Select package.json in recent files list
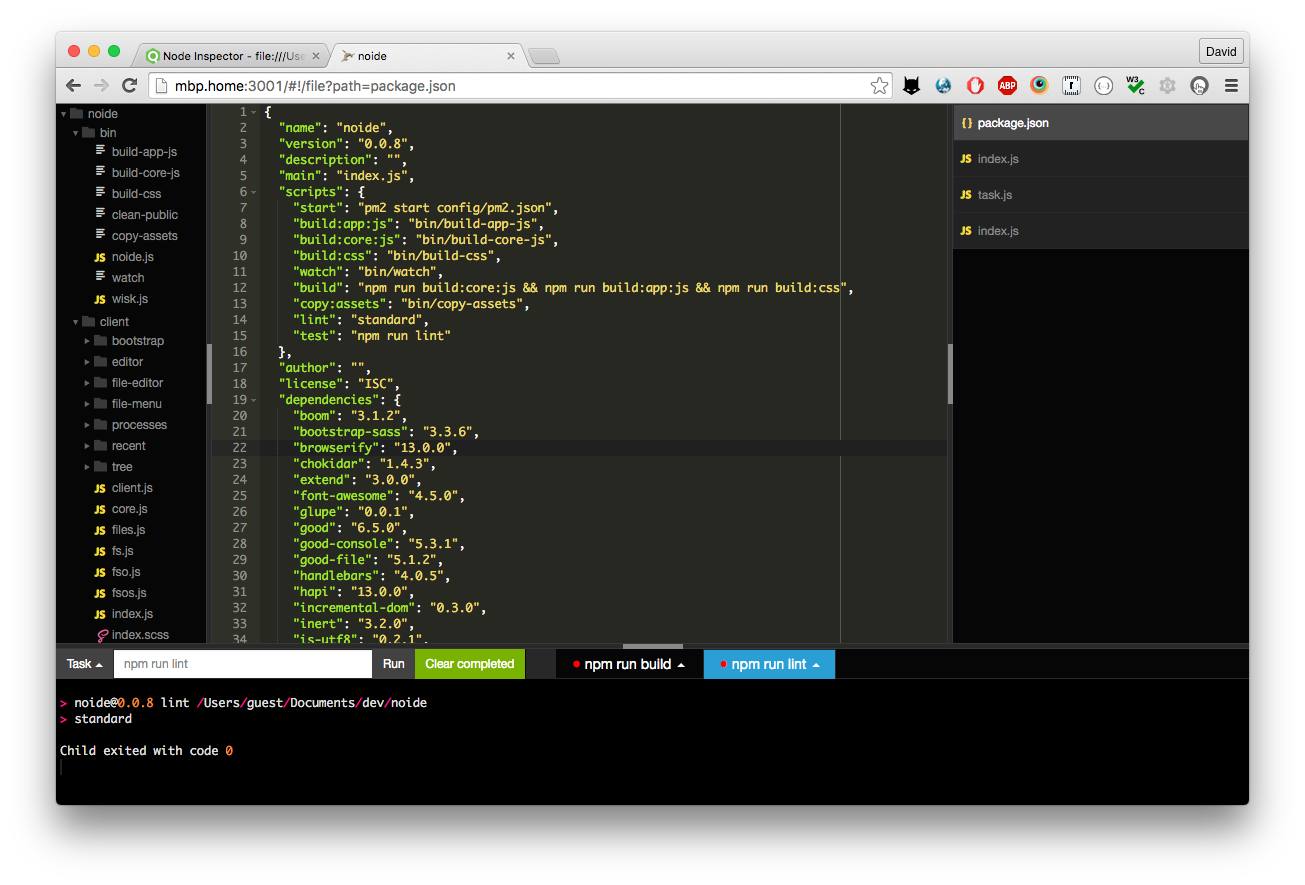Image resolution: width=1305 pixels, height=885 pixels. (x=1100, y=123)
